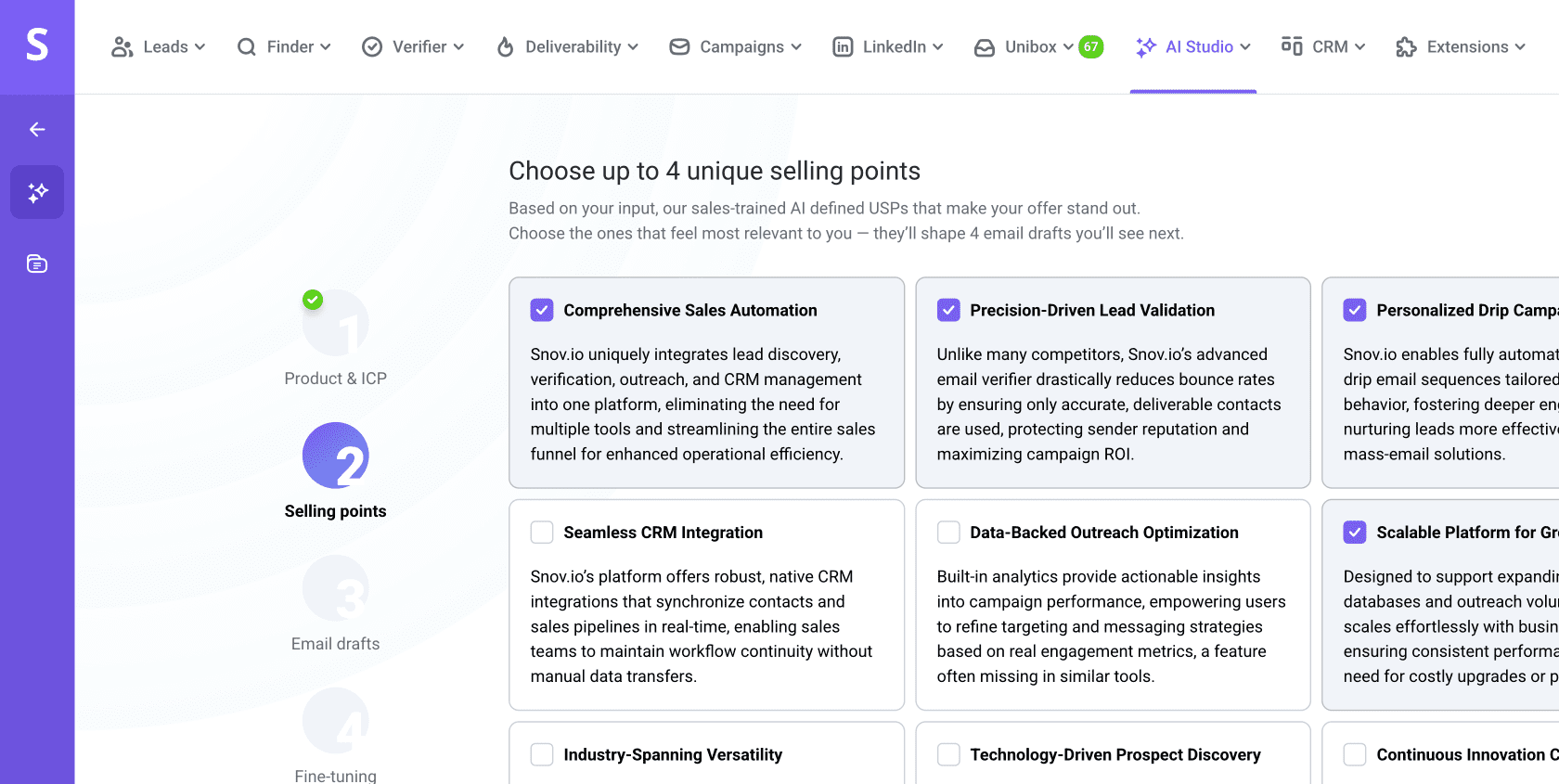Click the Extensions puzzle icon
This screenshot has width=1559, height=784.
point(1406,47)
